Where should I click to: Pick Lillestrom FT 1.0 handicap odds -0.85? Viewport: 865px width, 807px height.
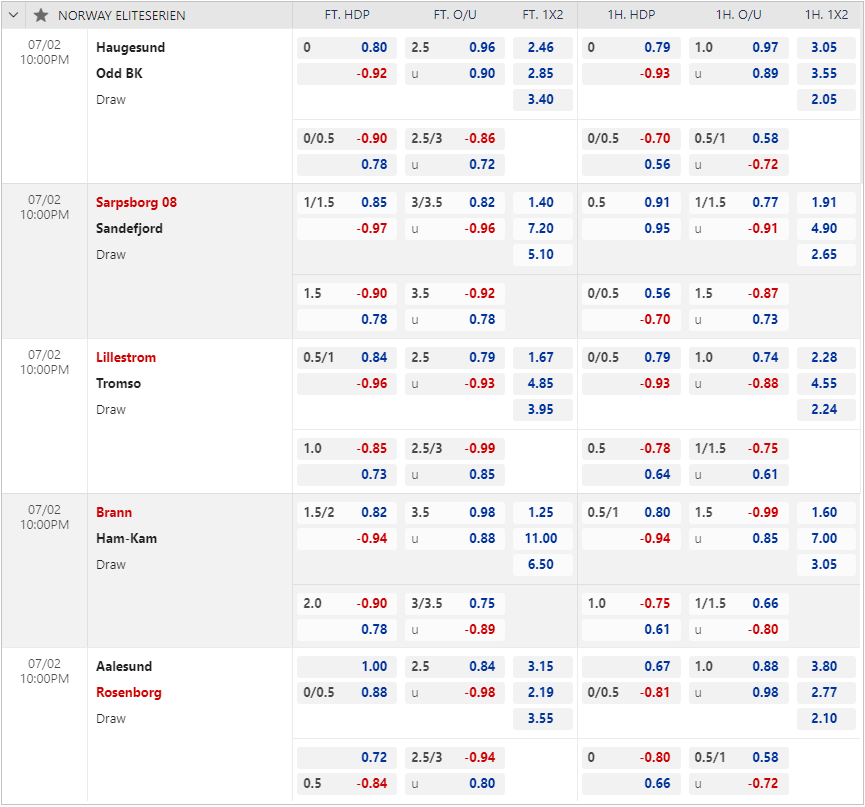point(347,448)
